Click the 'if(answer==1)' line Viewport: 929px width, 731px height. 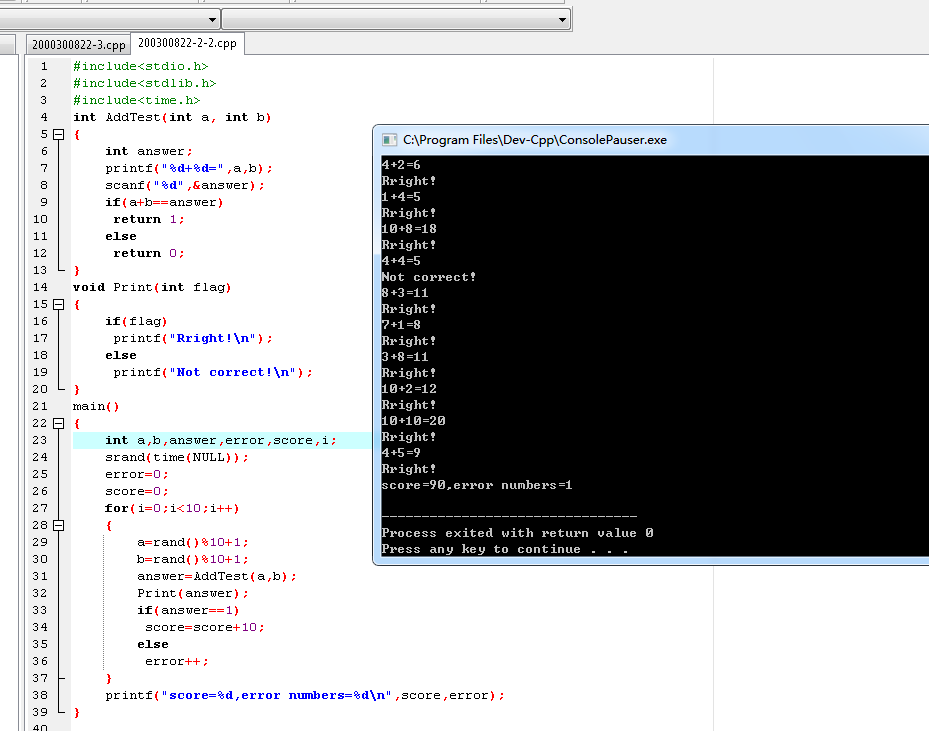pos(188,610)
